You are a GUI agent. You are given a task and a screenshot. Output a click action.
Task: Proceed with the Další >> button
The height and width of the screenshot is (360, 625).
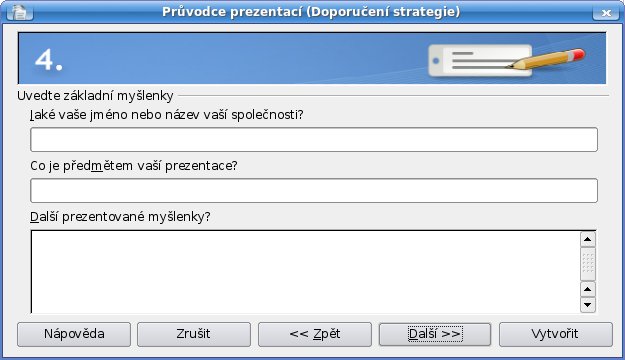click(435, 334)
